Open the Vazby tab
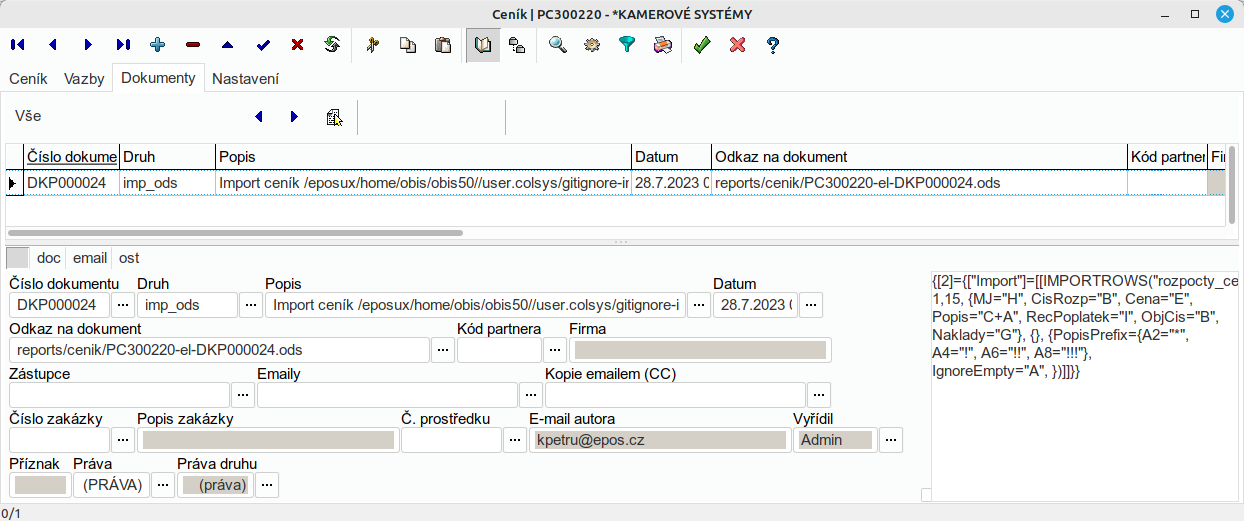This screenshot has width=1244, height=521. [84, 78]
